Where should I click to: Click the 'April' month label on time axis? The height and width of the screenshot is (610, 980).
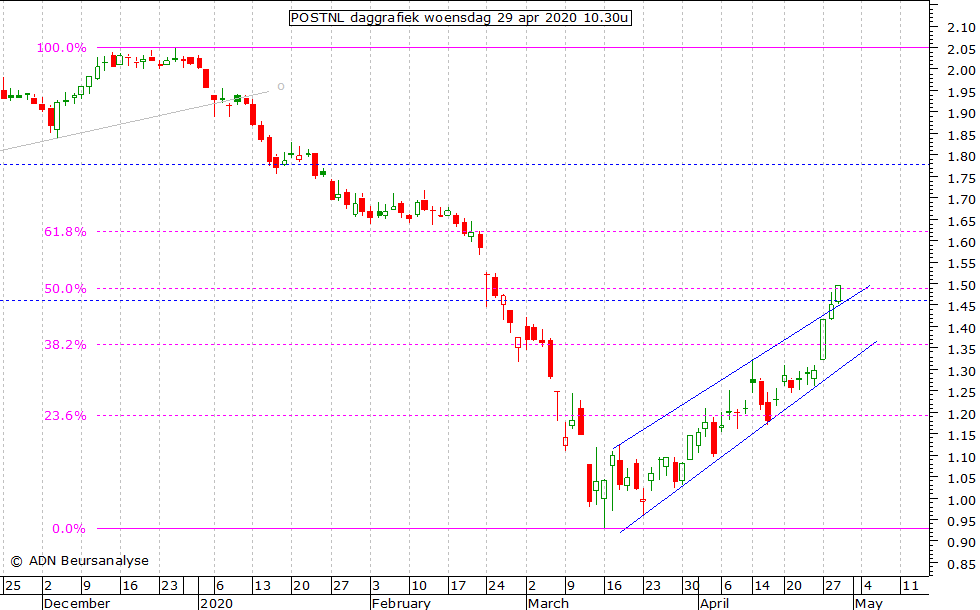coord(714,603)
